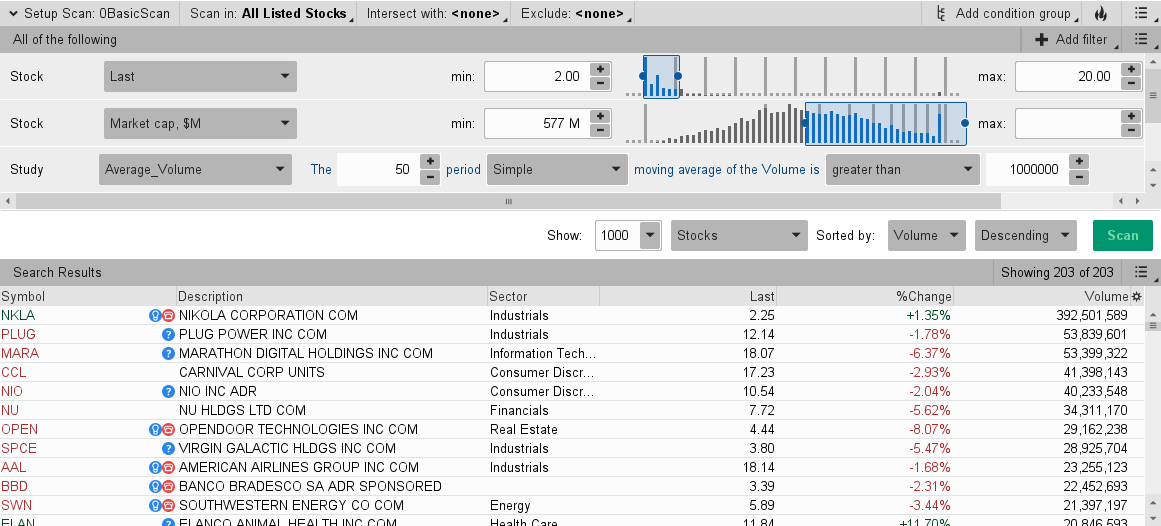
Task: Decrease the 1000000 threshold with minus stepper
Action: point(1080,176)
